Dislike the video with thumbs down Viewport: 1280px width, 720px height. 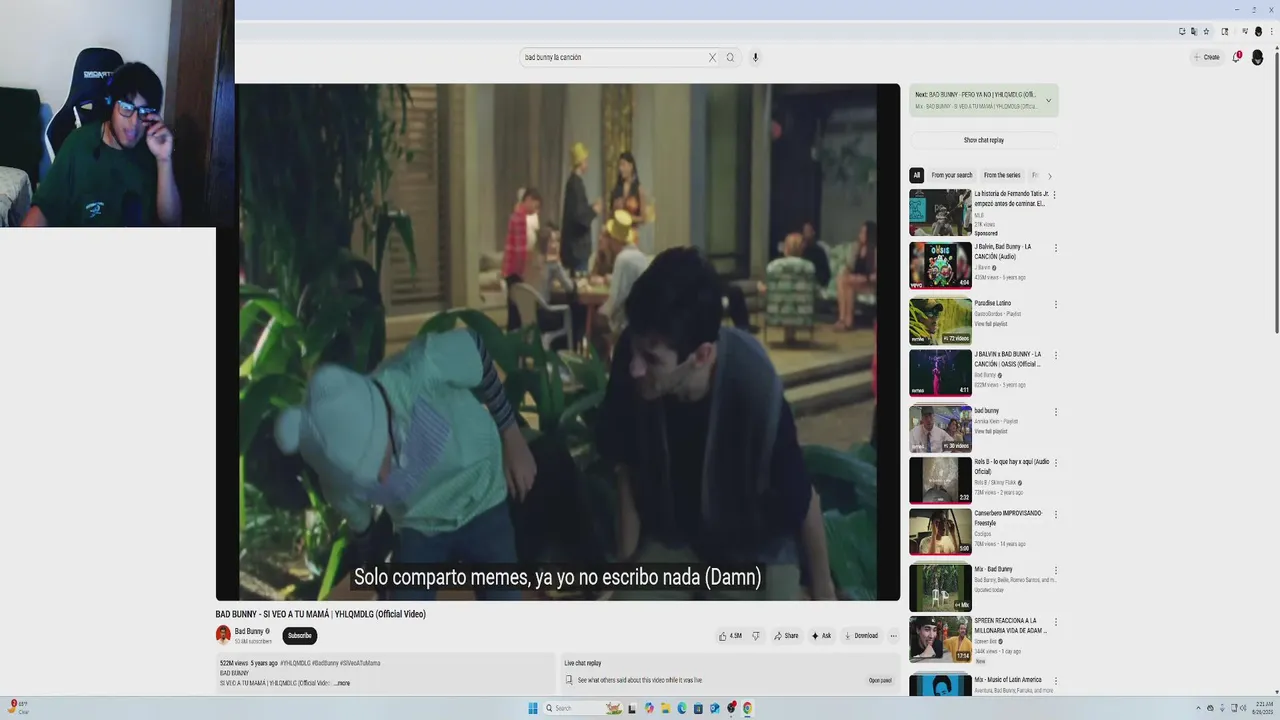pyautogui.click(x=756, y=635)
